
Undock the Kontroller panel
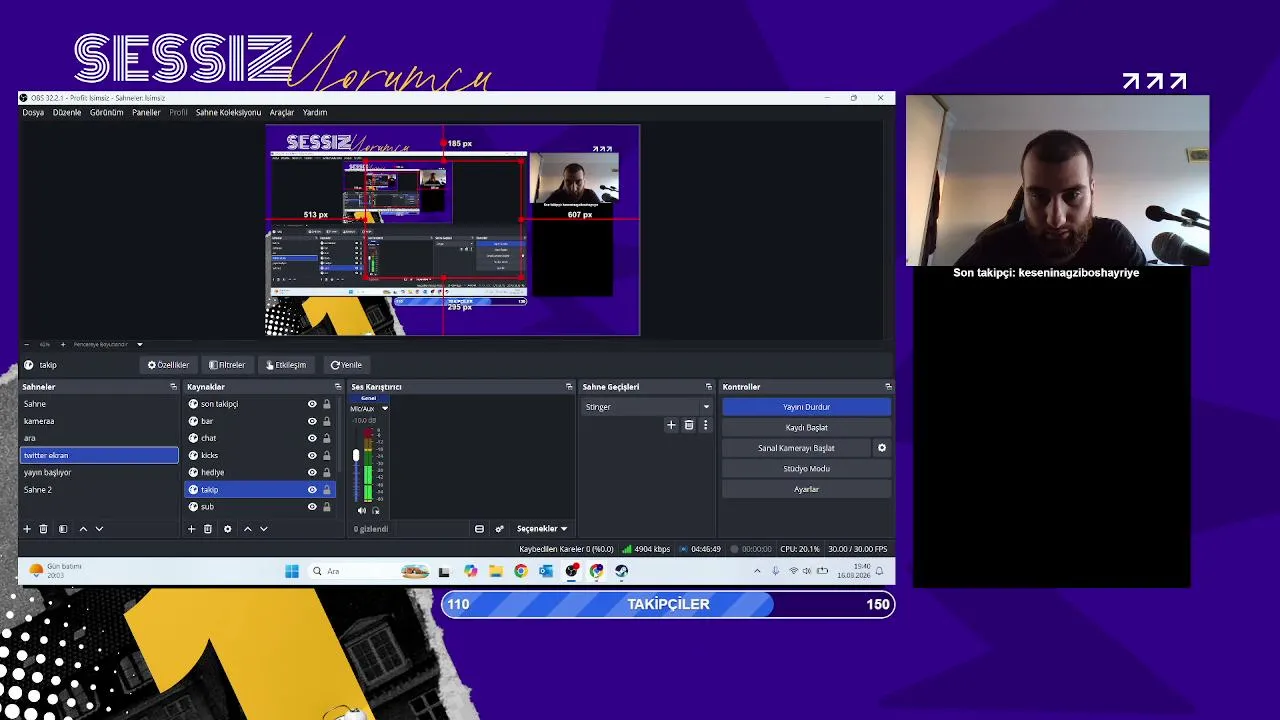tap(888, 387)
